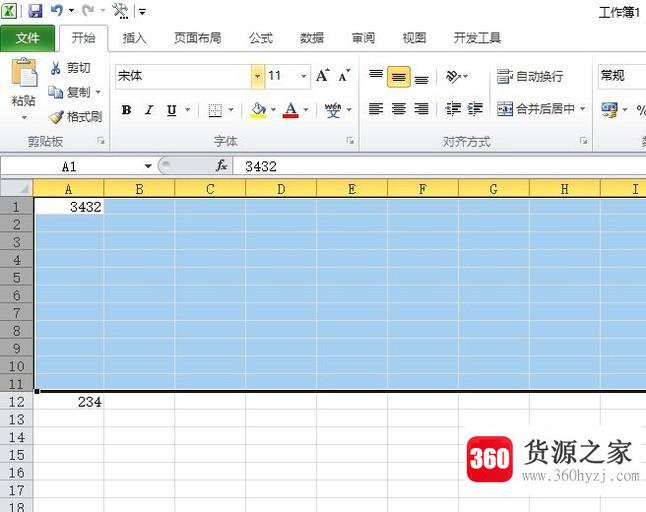
Task: Expand the font size 11 dropdown
Action: point(304,76)
